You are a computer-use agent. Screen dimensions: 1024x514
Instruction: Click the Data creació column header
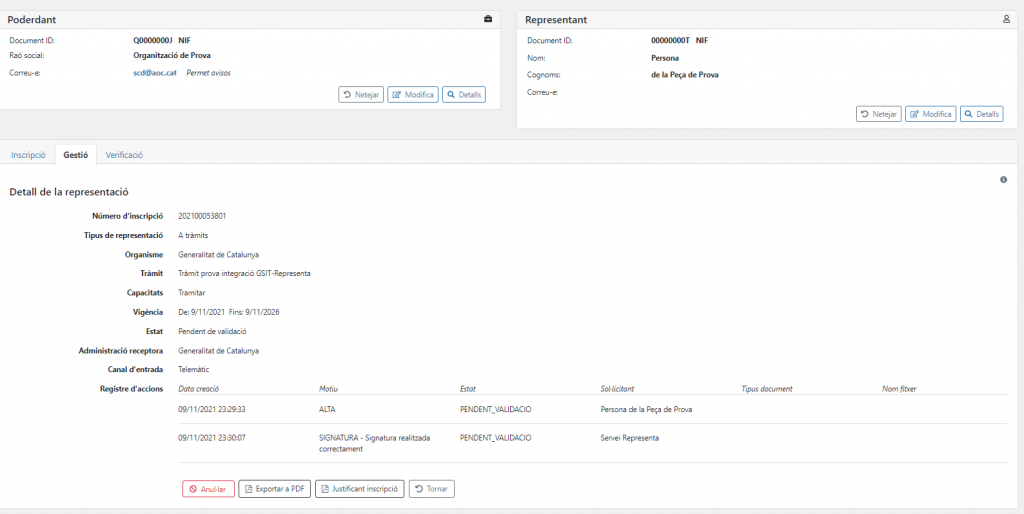pos(198,388)
